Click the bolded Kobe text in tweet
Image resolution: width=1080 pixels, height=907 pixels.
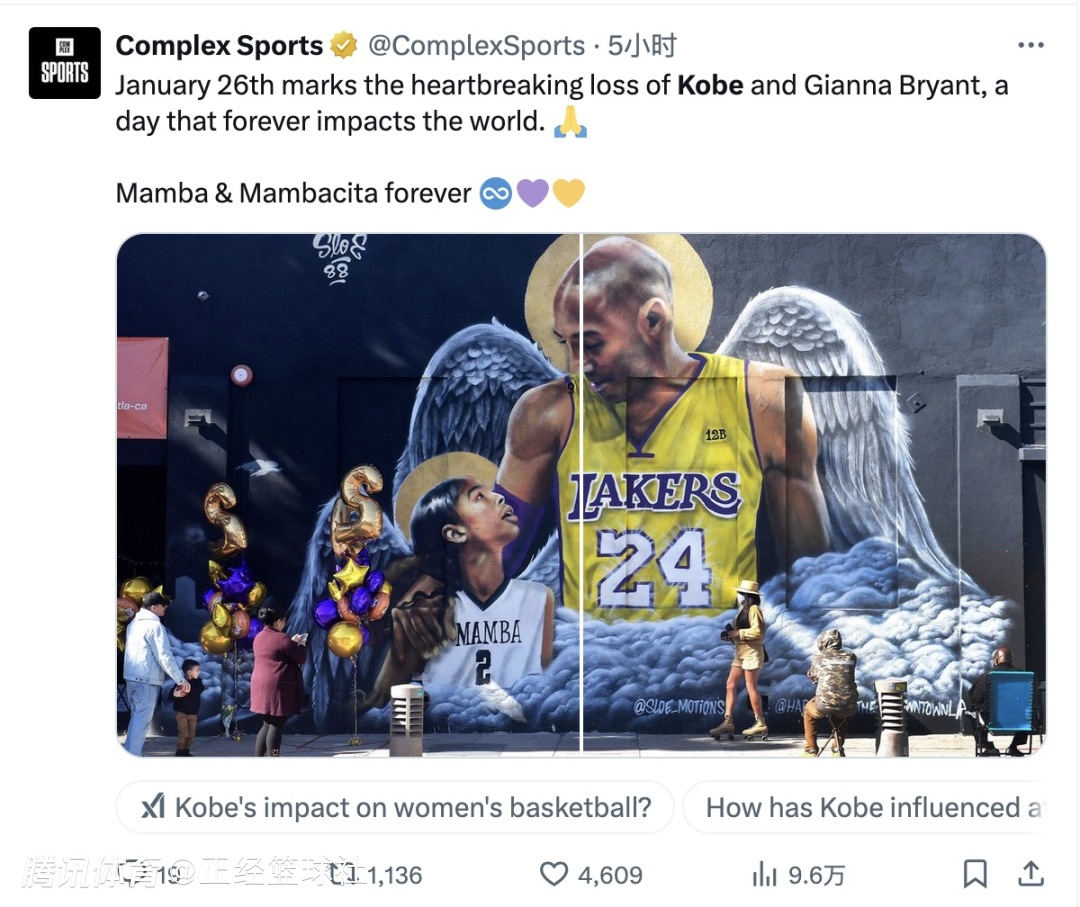(x=710, y=85)
